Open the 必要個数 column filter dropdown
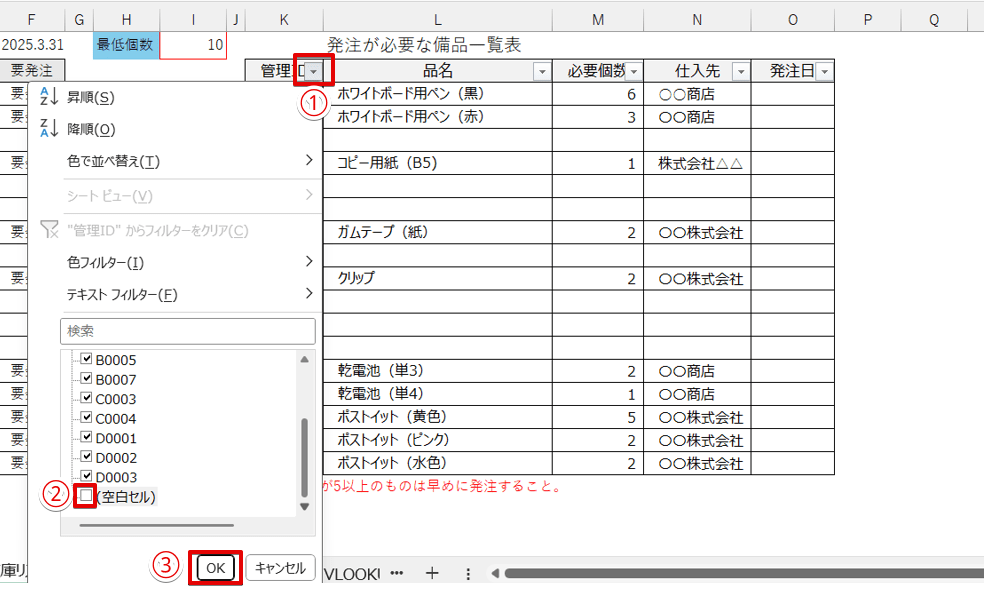 coord(634,72)
